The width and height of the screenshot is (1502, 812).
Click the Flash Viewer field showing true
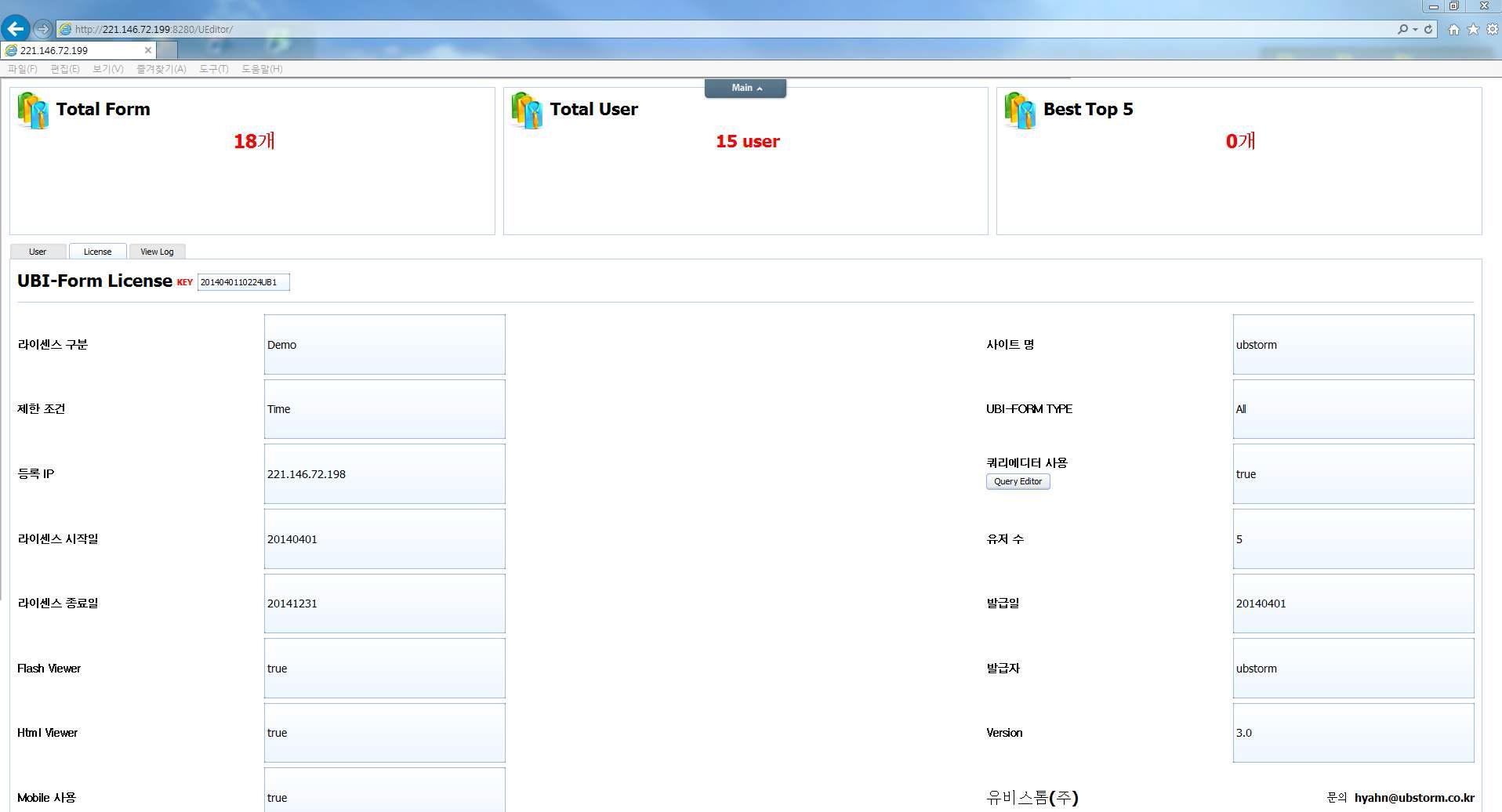384,669
